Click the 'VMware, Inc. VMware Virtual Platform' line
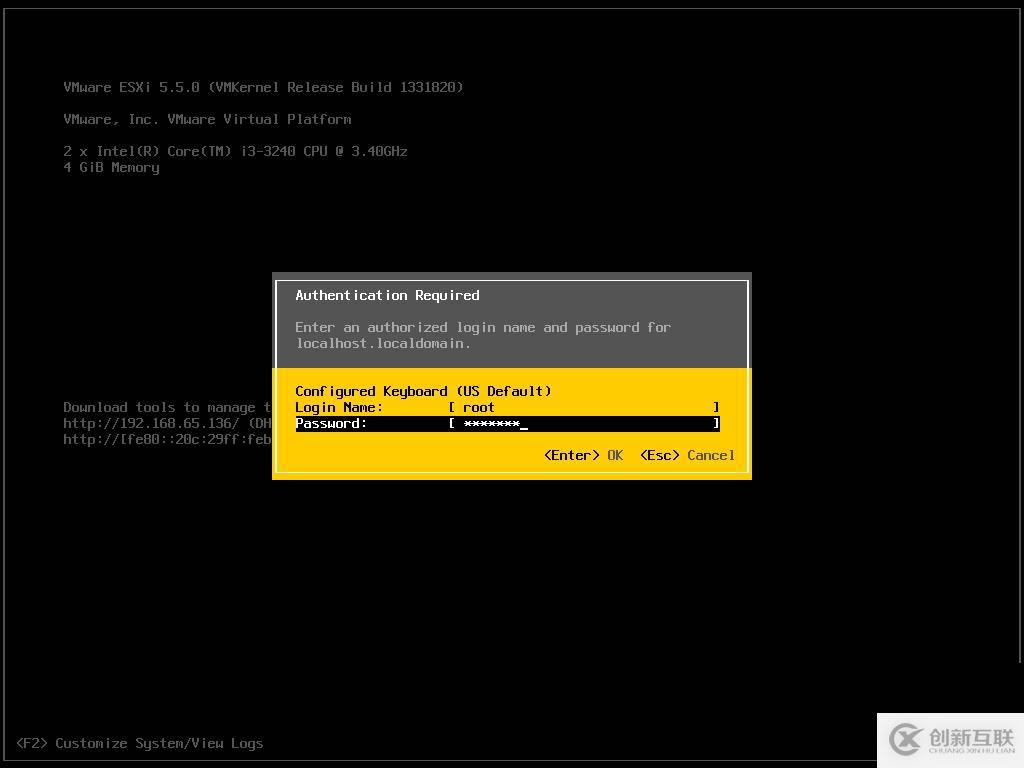1024x768 pixels. 207,120
